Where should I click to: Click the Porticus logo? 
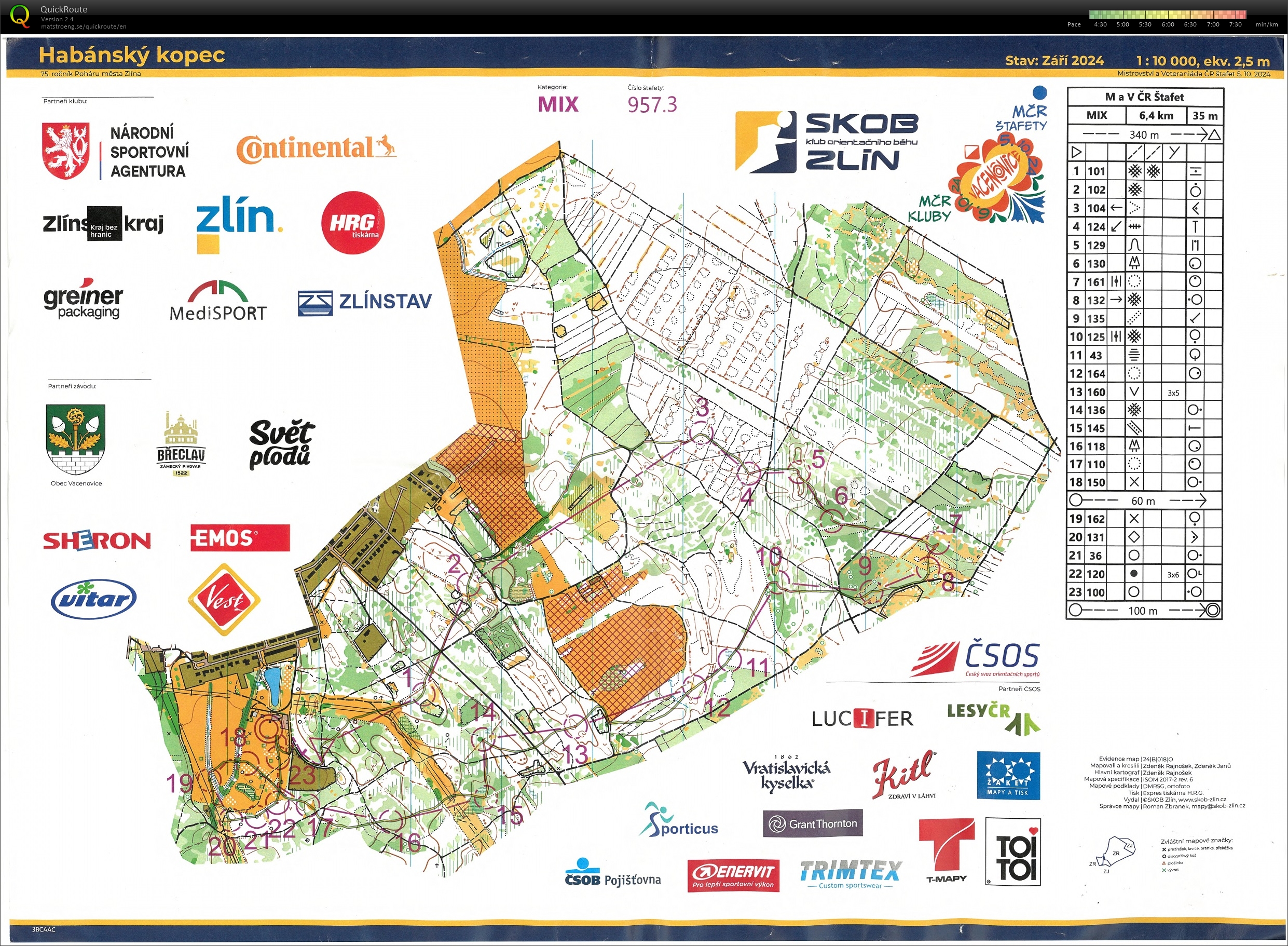pyautogui.click(x=679, y=820)
